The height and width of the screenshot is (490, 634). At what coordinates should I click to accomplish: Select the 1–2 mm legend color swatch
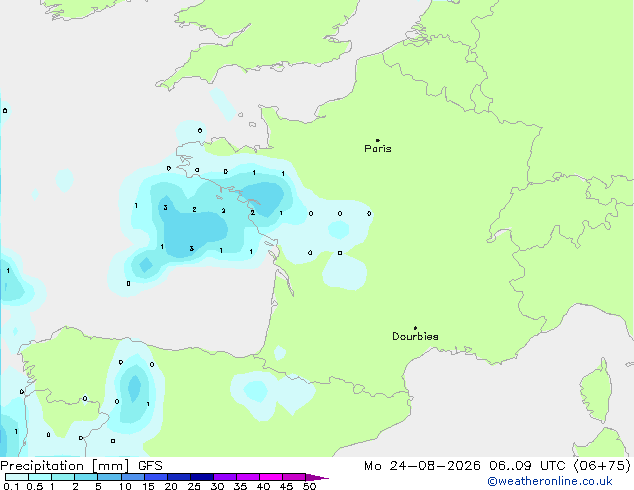click(x=63, y=477)
